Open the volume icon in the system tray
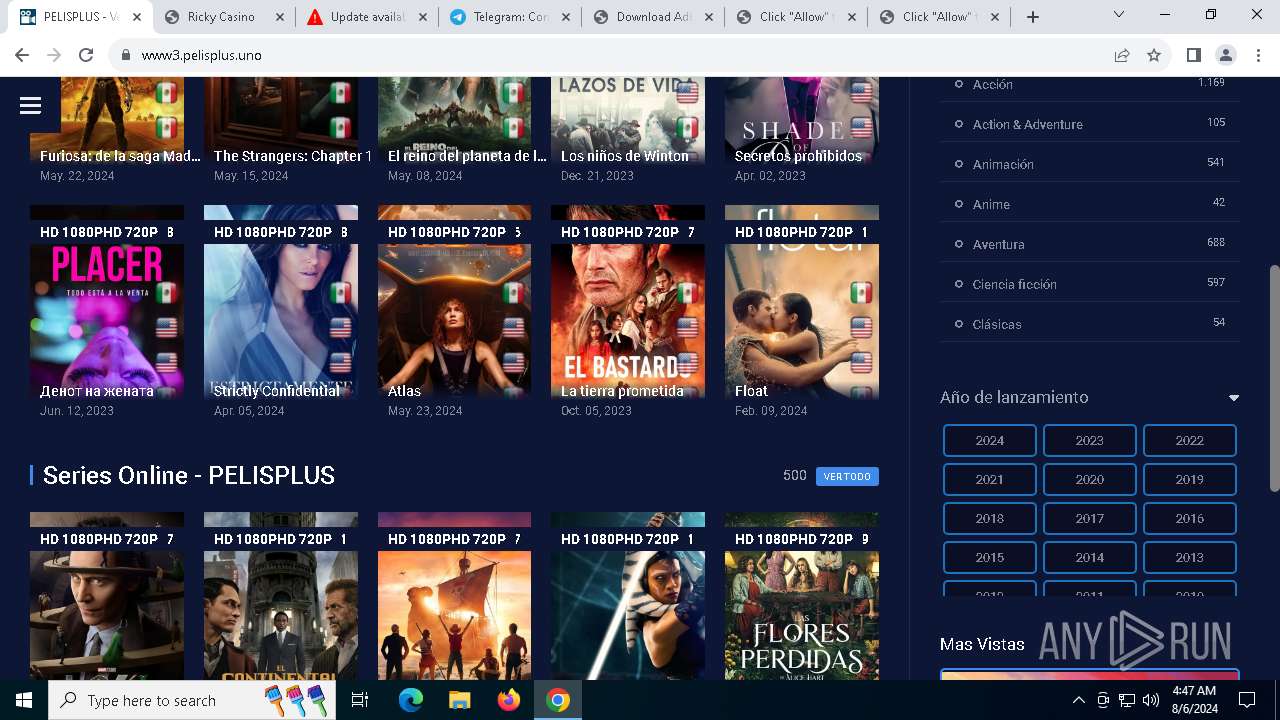Image resolution: width=1280 pixels, height=720 pixels. click(1151, 700)
